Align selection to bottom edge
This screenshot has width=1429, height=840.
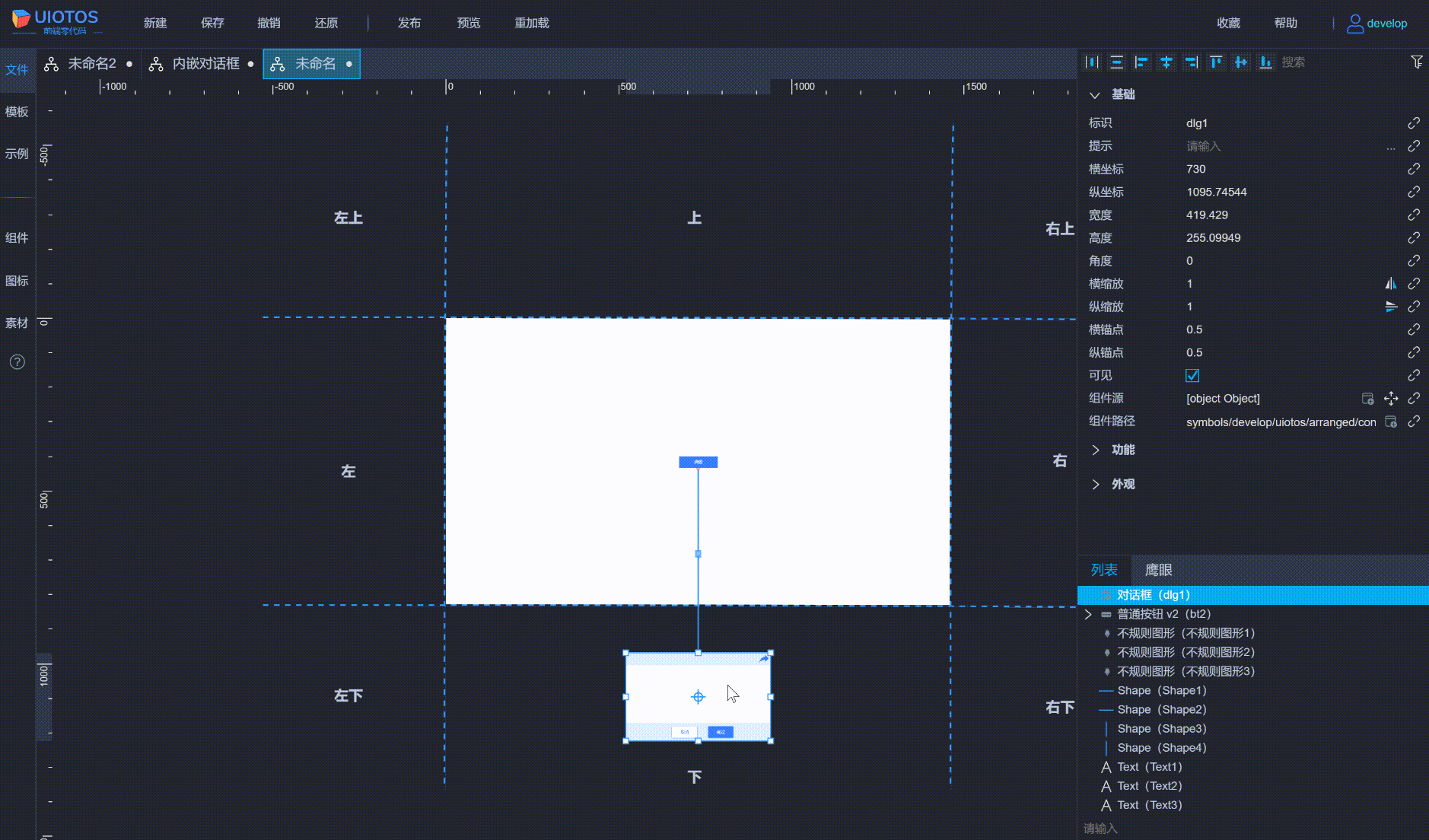tap(1265, 62)
